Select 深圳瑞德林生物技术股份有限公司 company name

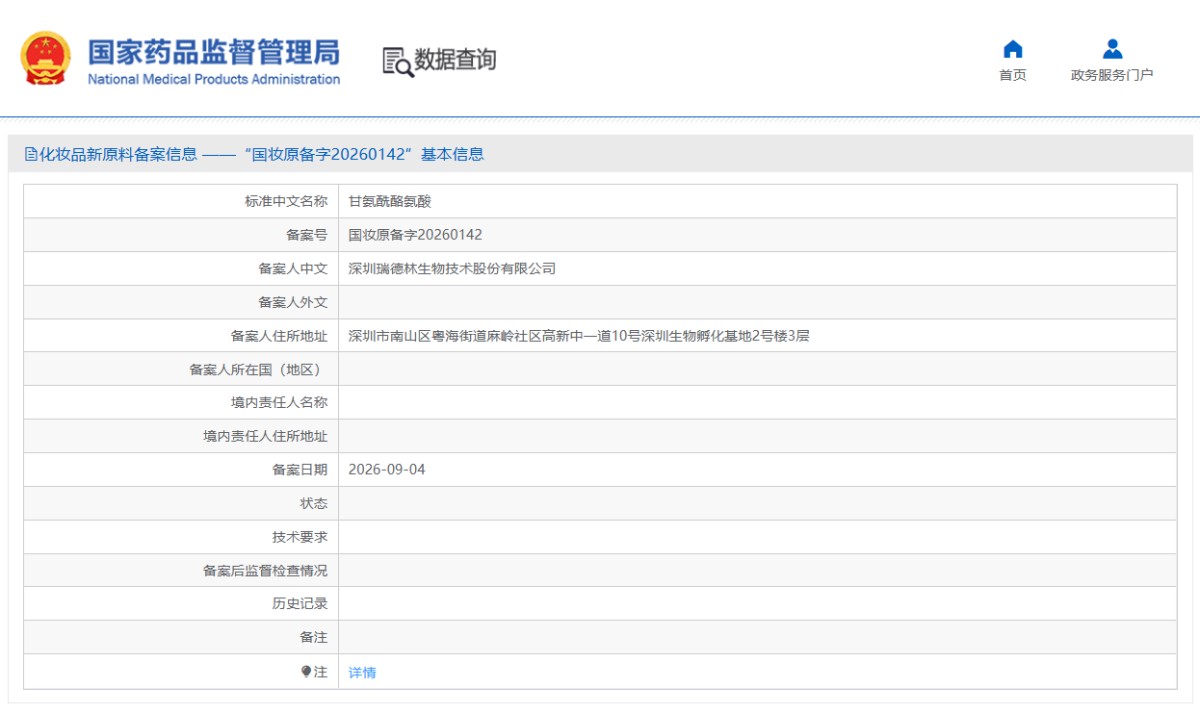coord(452,268)
